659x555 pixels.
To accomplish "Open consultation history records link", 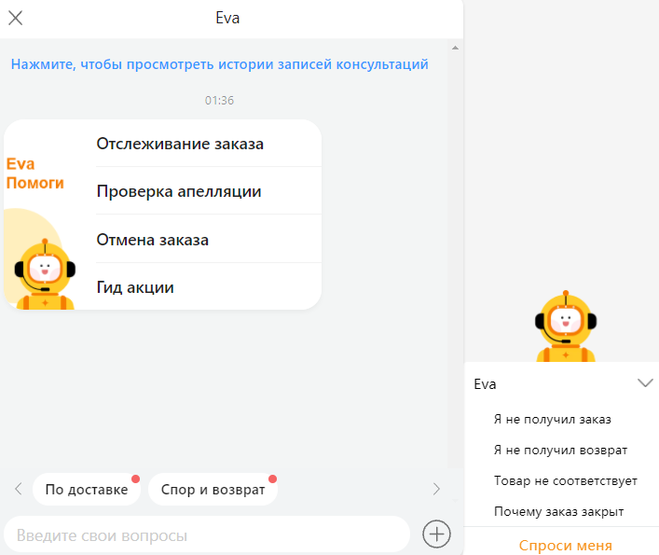I will pos(219,64).
